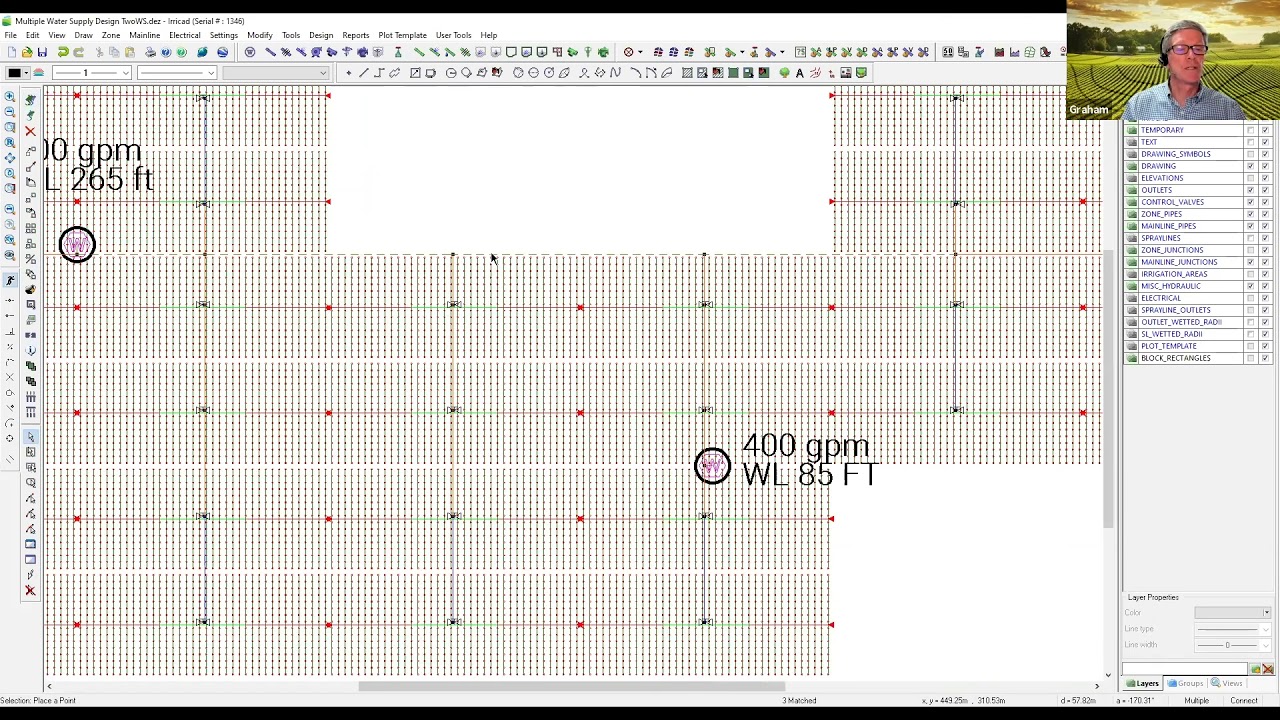This screenshot has height=720, width=1280.
Task: Click the black current color swatch
Action: 13,73
